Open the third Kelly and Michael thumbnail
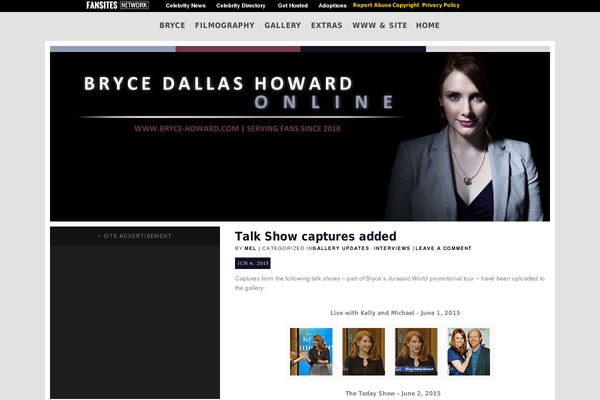 [416, 351]
